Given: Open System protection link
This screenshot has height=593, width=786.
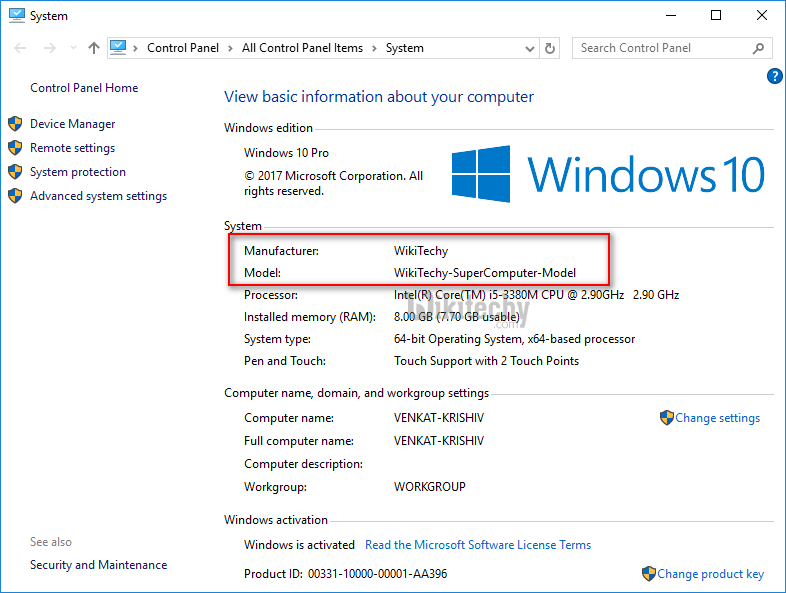Looking at the screenshot, I should tap(78, 172).
